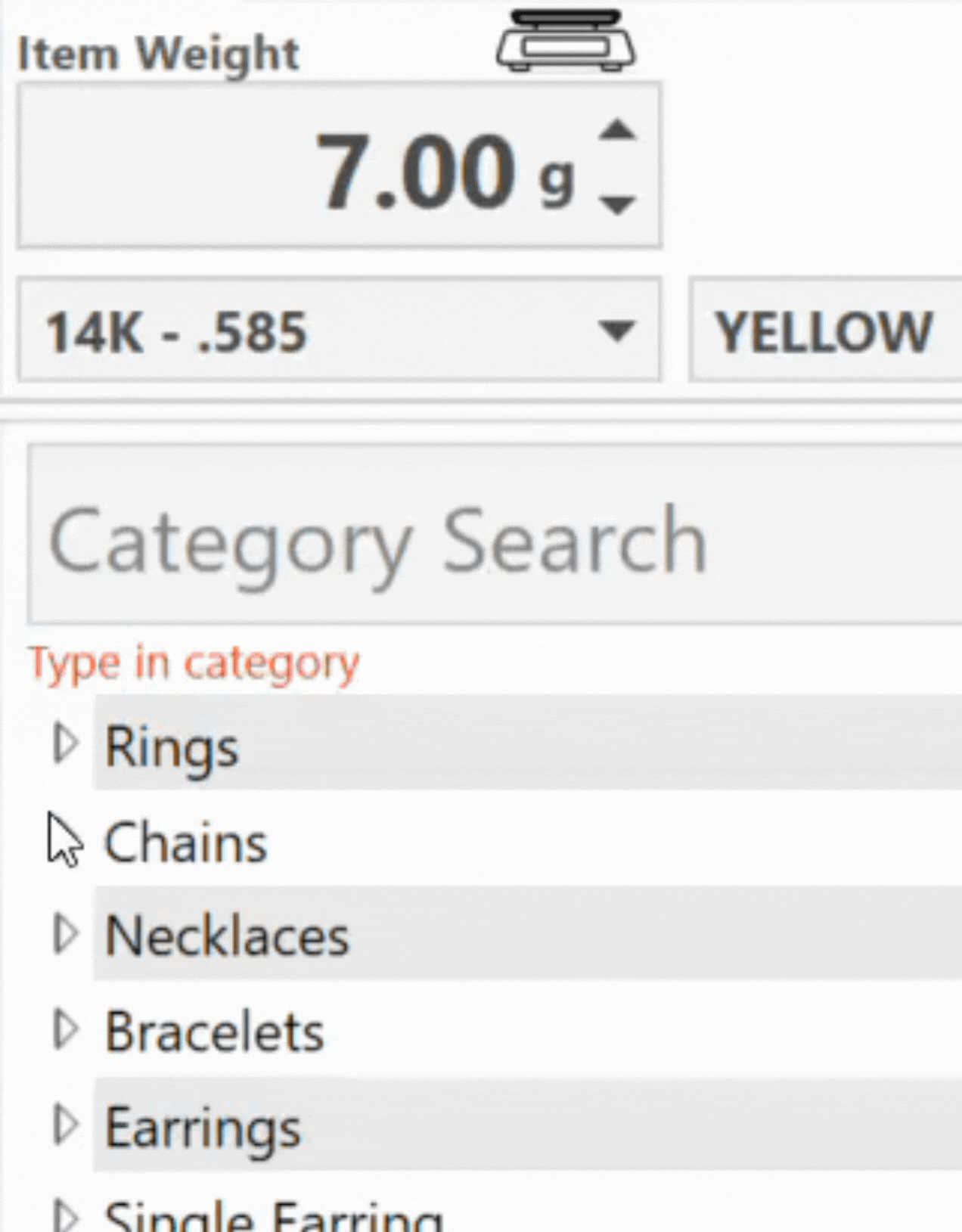Screen dimensions: 962x1232
Task: Select the Bracelets category
Action: tap(215, 1032)
